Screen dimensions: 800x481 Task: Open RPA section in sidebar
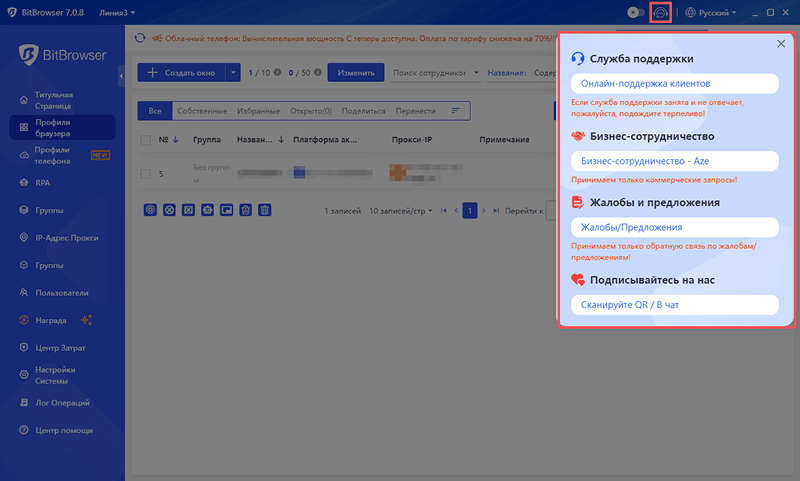pyautogui.click(x=42, y=183)
